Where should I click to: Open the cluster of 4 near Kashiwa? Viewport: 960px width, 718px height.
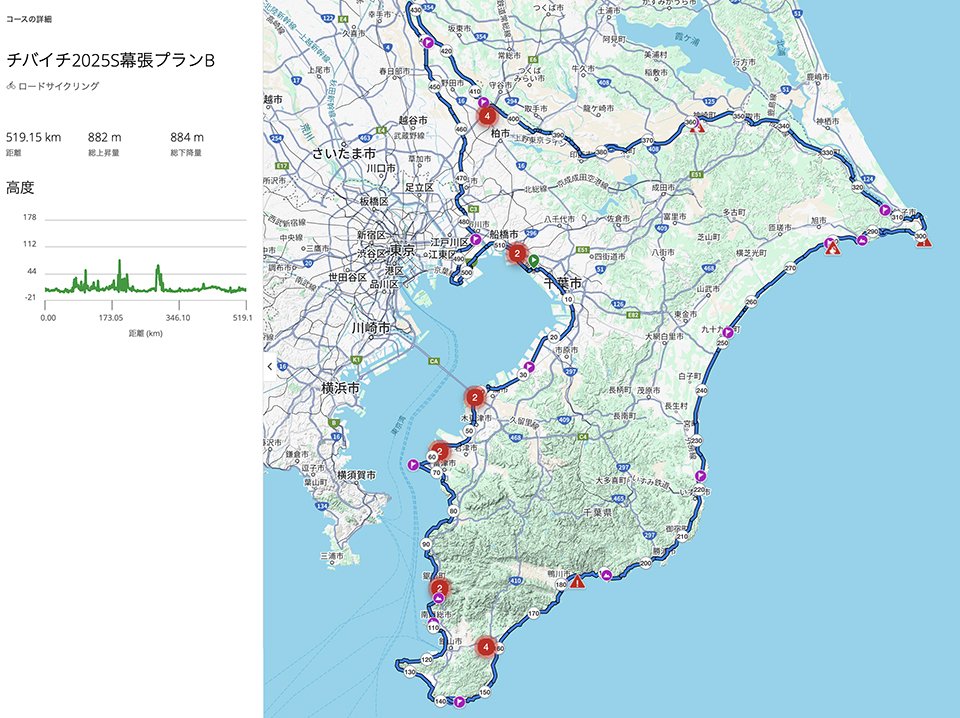pos(487,116)
